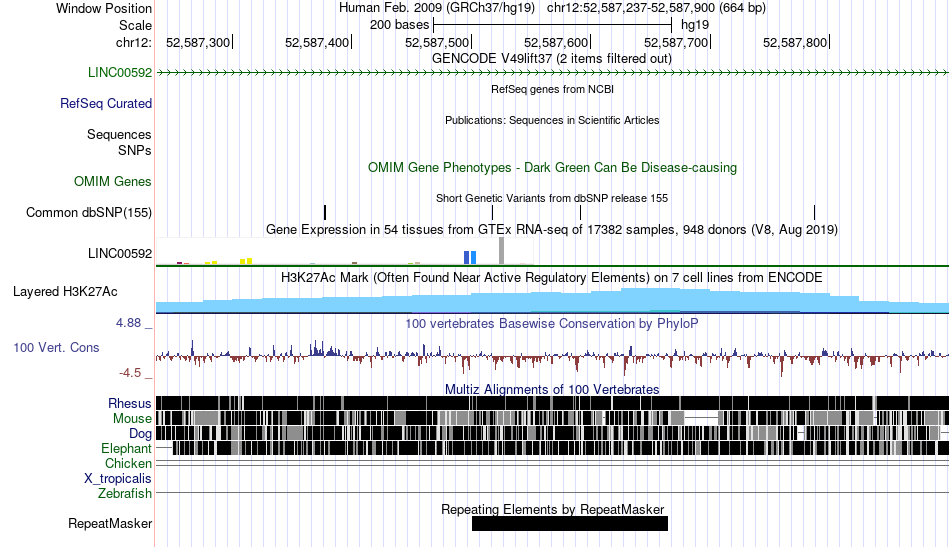Click the Sequences SNPs track label
Screen dimensions: 950x547
[119, 142]
